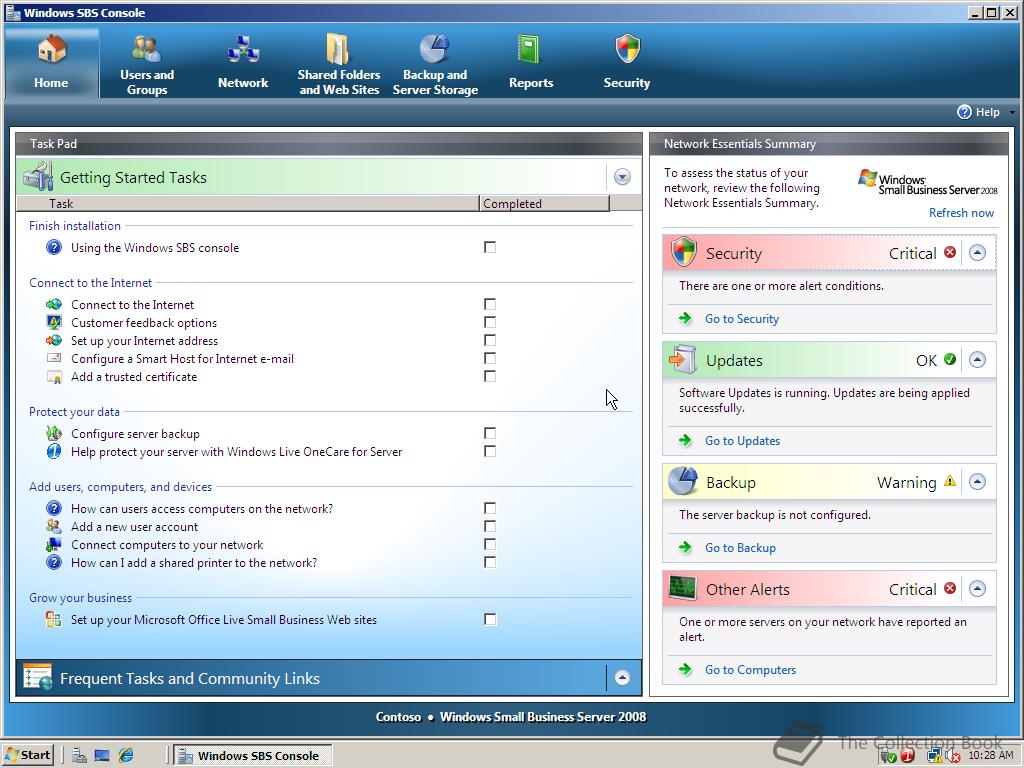Click the Backup pie icon in summary
This screenshot has width=1024, height=768.
click(x=682, y=481)
